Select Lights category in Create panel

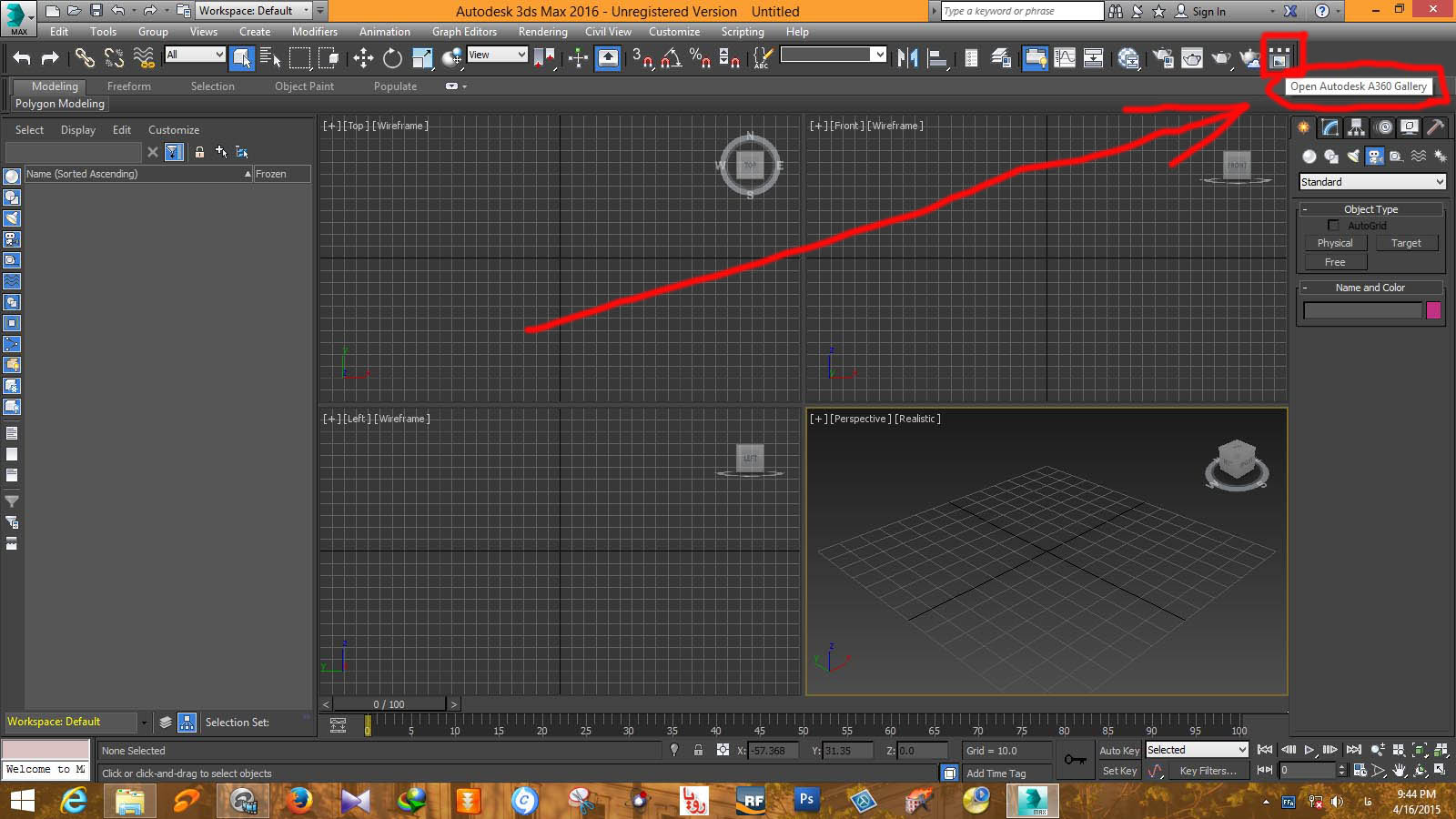pyautogui.click(x=1353, y=157)
